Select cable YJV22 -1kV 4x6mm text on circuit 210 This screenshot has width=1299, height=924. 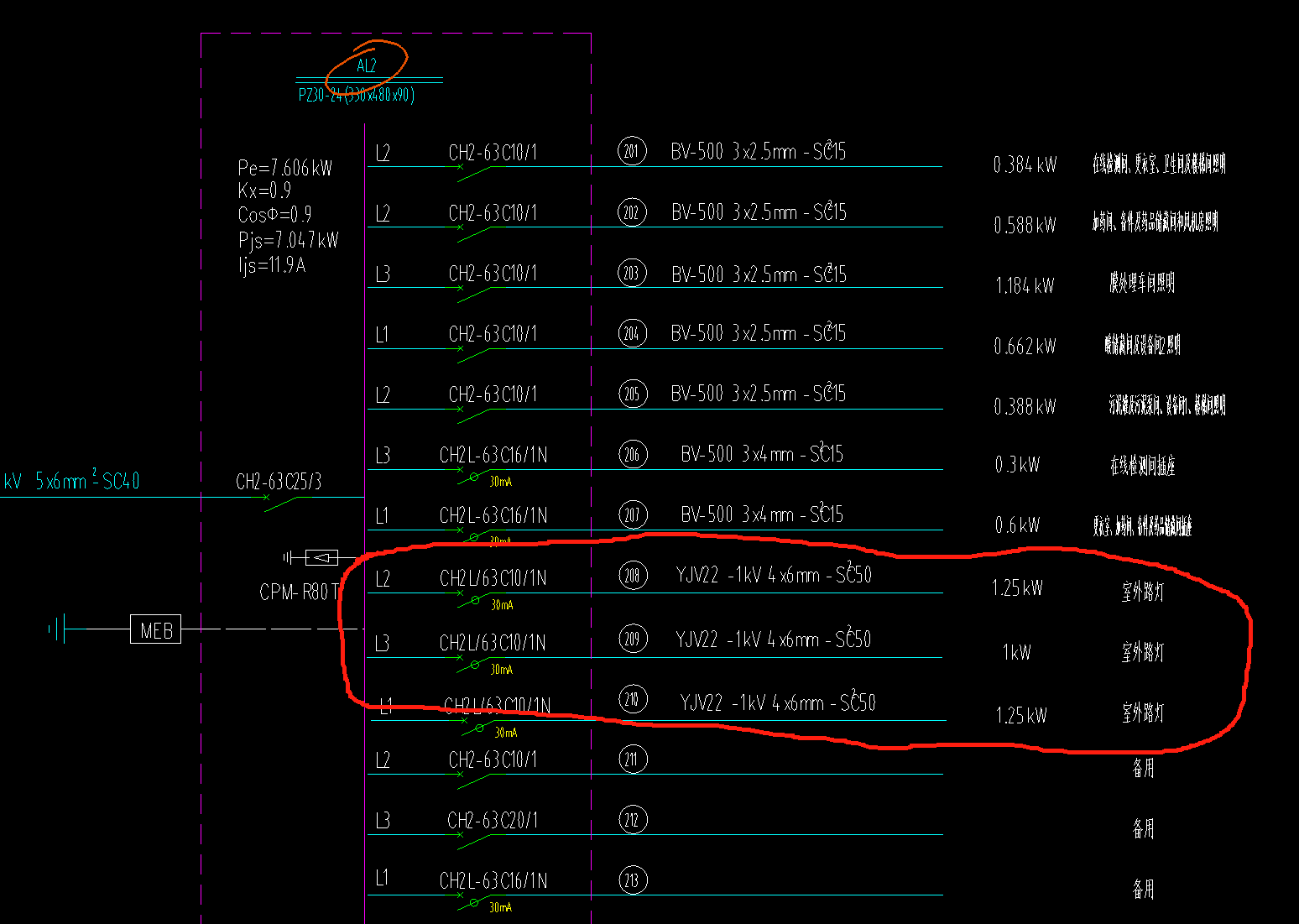778,702
